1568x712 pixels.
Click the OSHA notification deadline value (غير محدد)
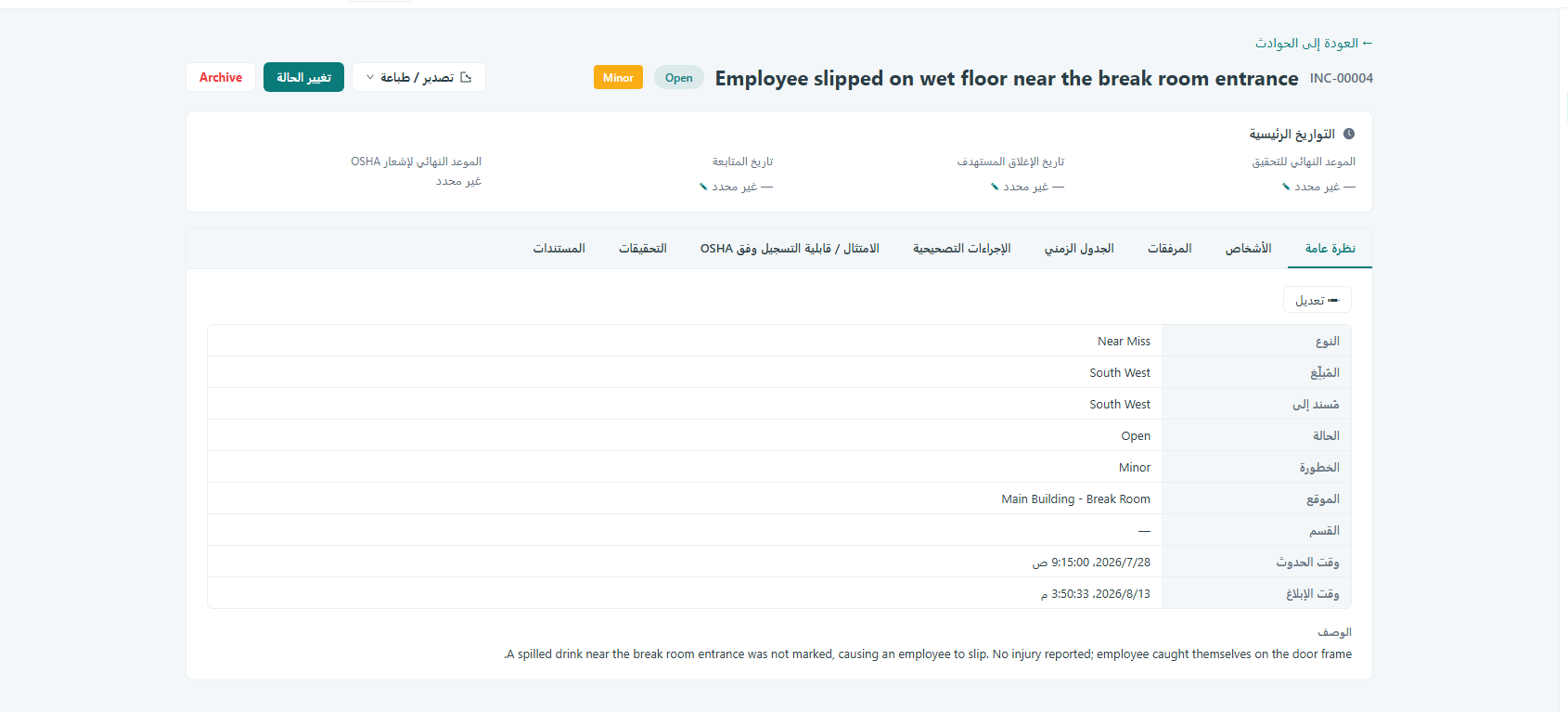point(458,181)
